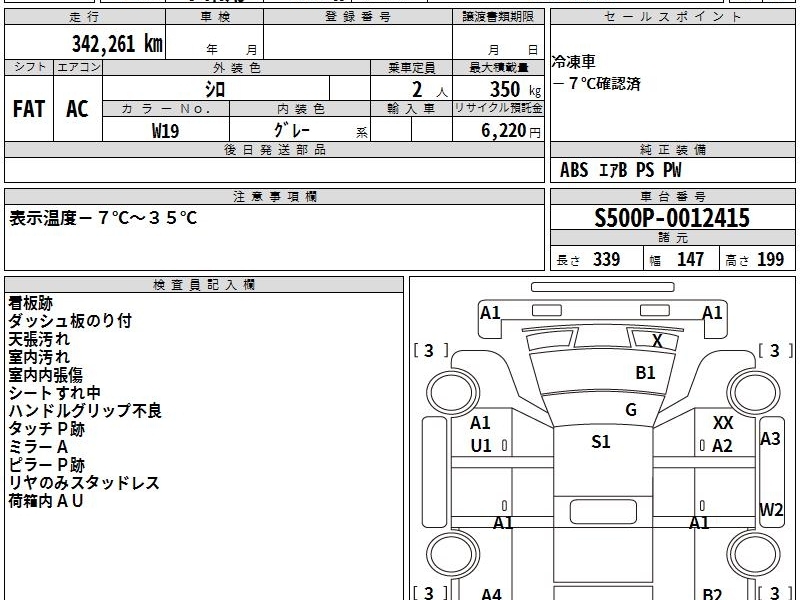
Task: Click inspector note シート すれ中
Action: pos(54,393)
